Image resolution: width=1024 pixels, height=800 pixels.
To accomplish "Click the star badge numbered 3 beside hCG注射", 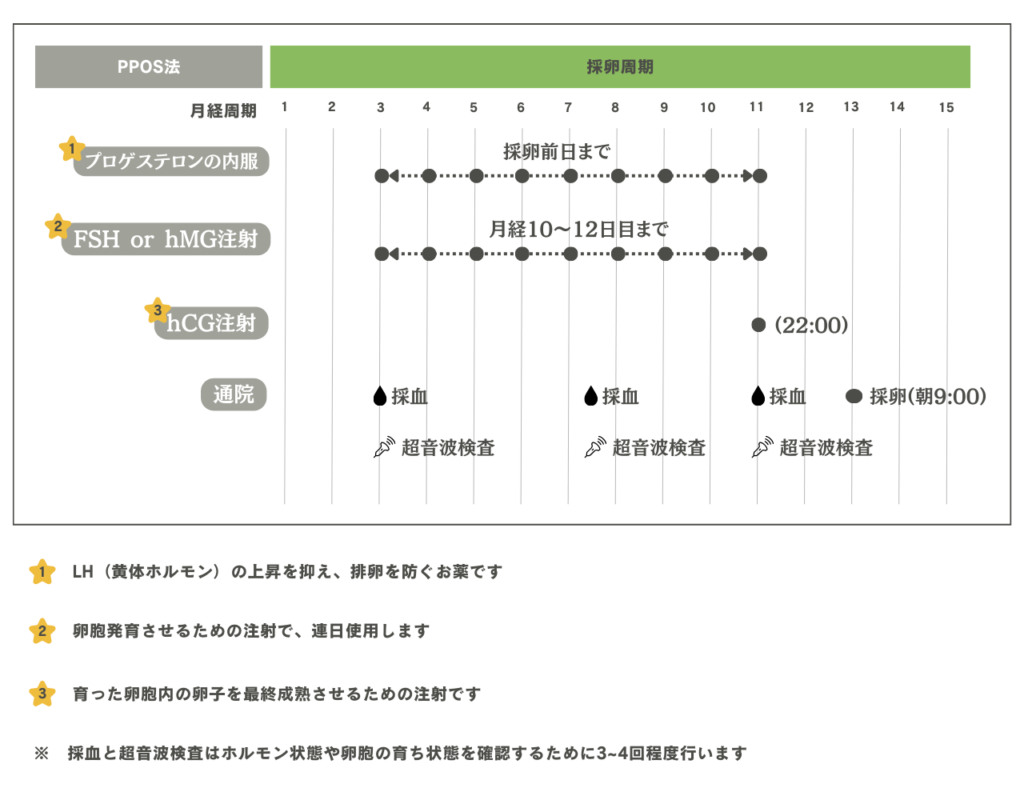I will (156, 310).
